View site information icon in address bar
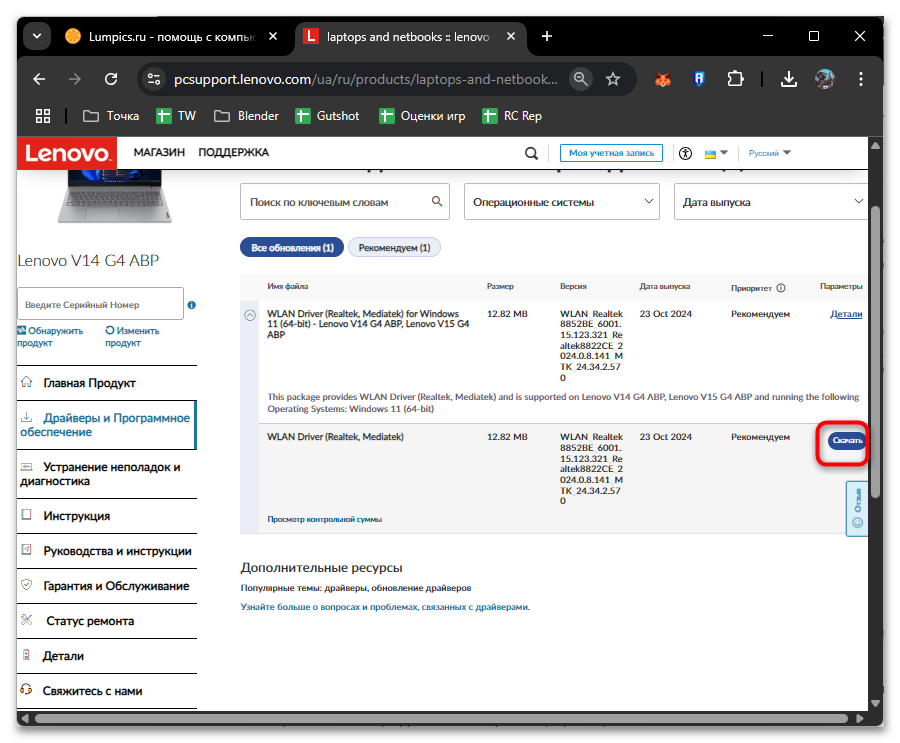 (154, 79)
